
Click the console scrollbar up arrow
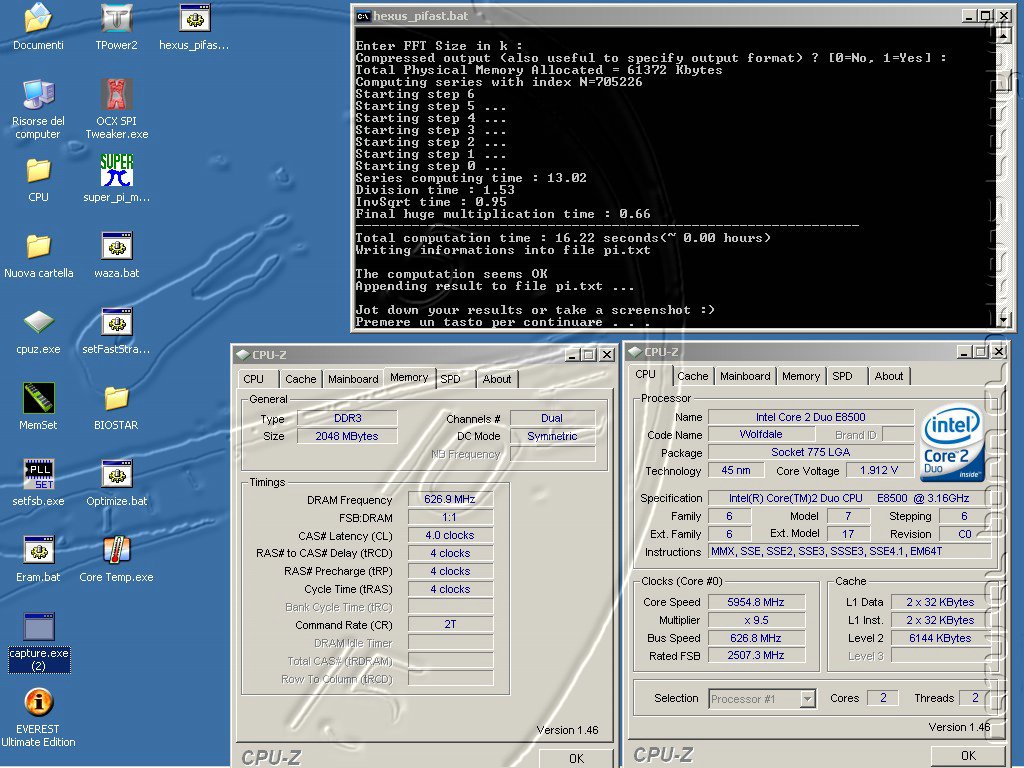(1003, 34)
